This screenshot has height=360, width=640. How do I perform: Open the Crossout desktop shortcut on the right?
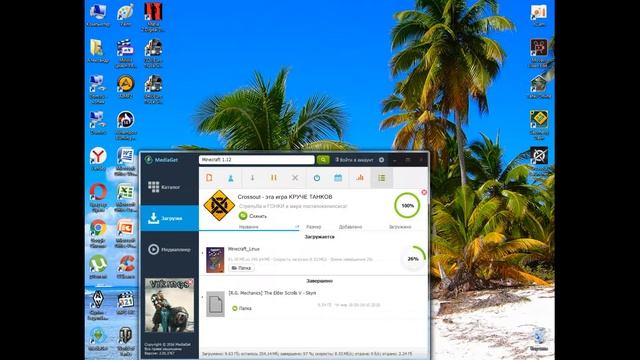(x=539, y=161)
